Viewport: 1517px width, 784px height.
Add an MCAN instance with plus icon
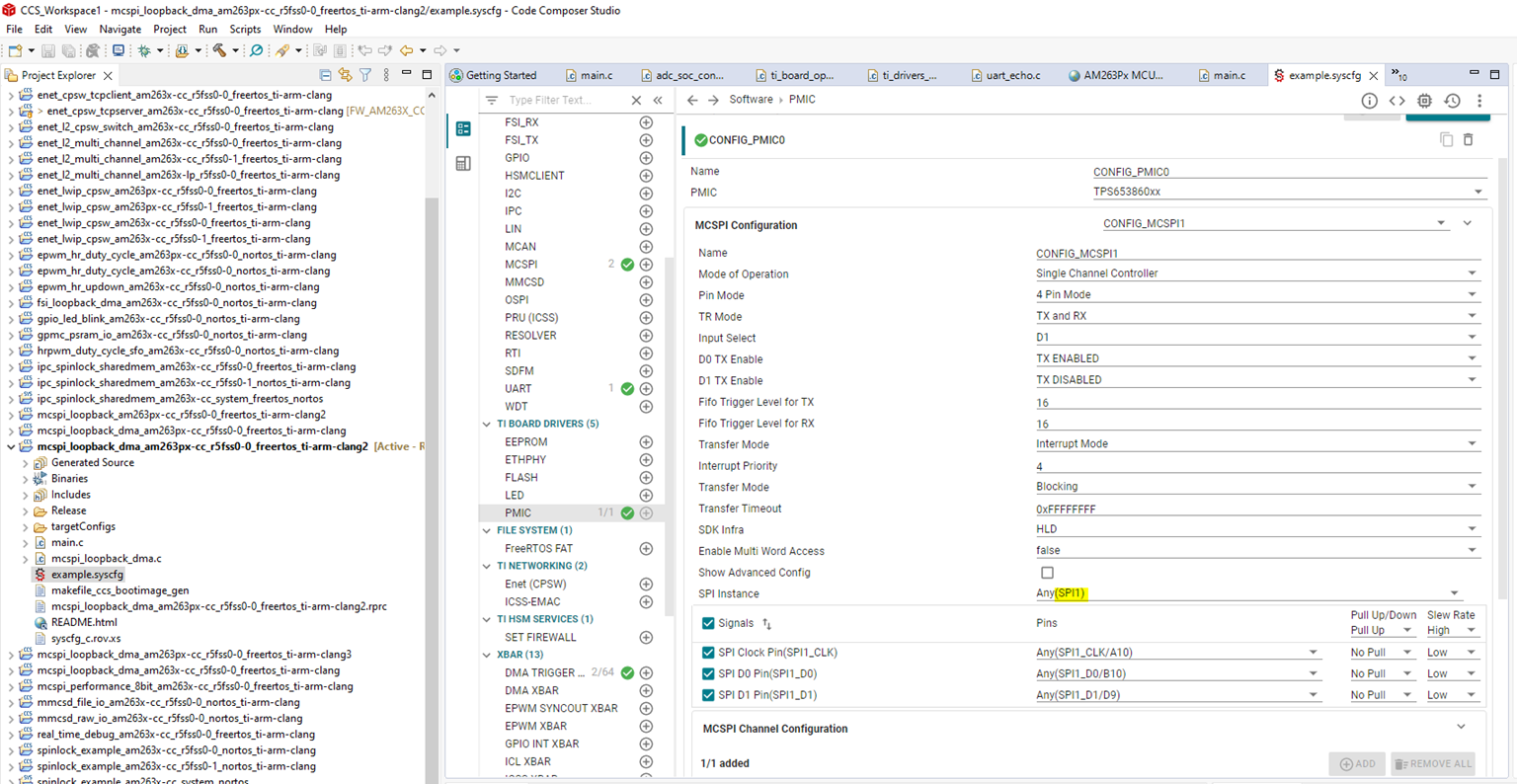coord(646,247)
